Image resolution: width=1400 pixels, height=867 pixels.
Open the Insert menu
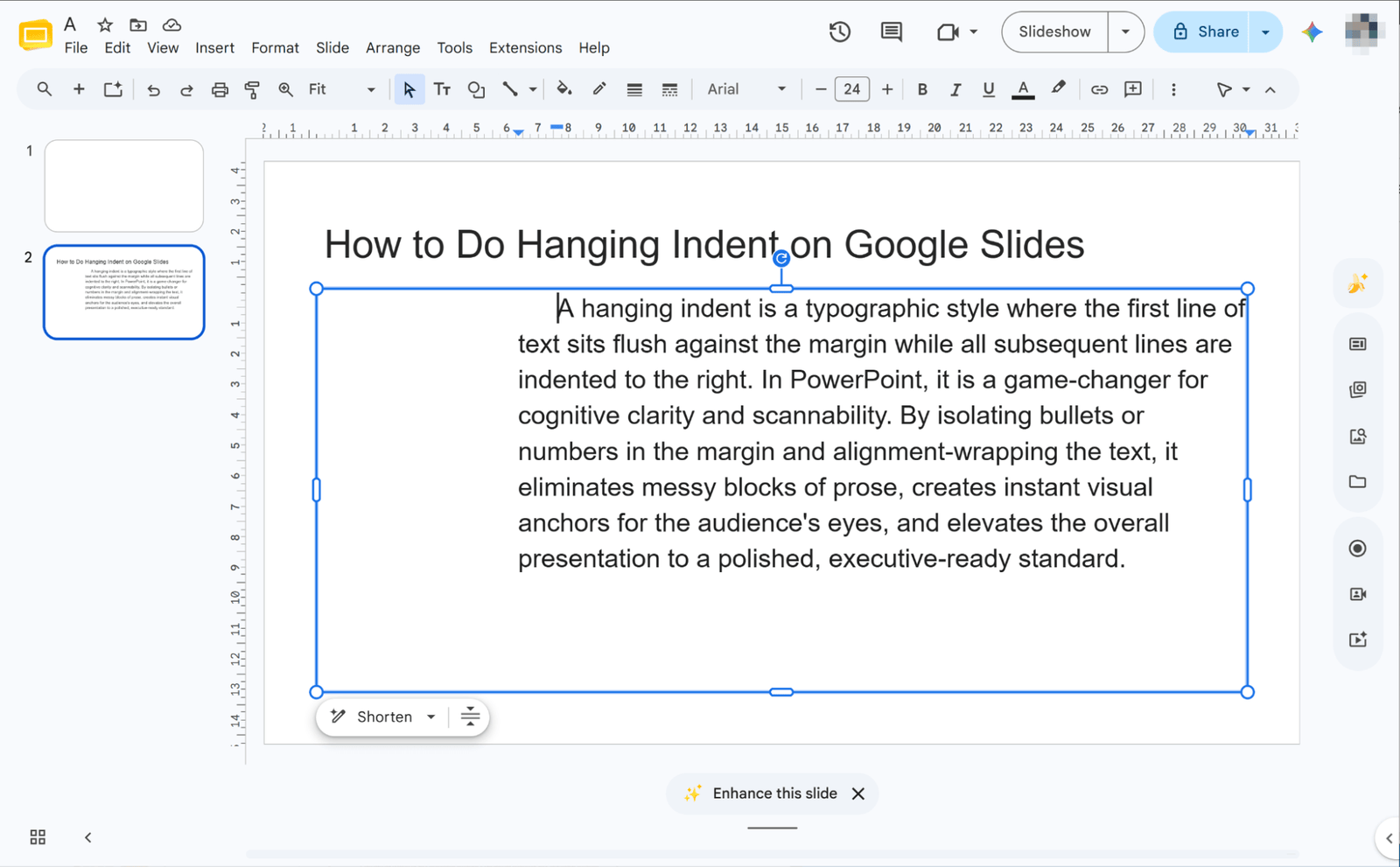click(x=214, y=48)
